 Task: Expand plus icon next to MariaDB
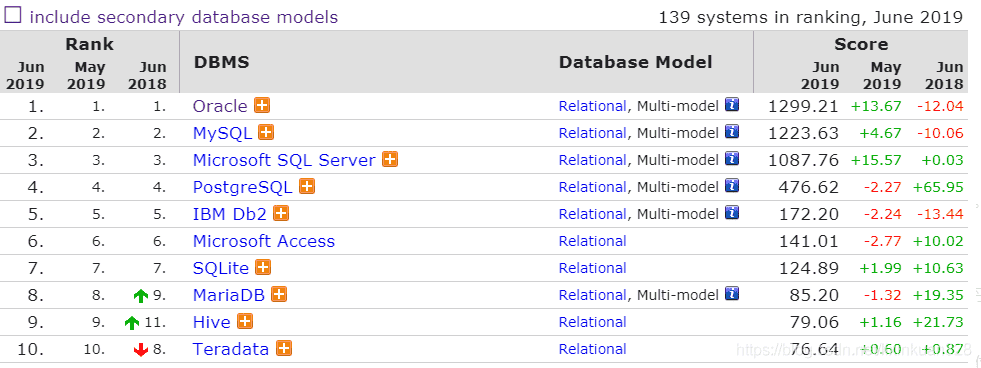pos(279,294)
